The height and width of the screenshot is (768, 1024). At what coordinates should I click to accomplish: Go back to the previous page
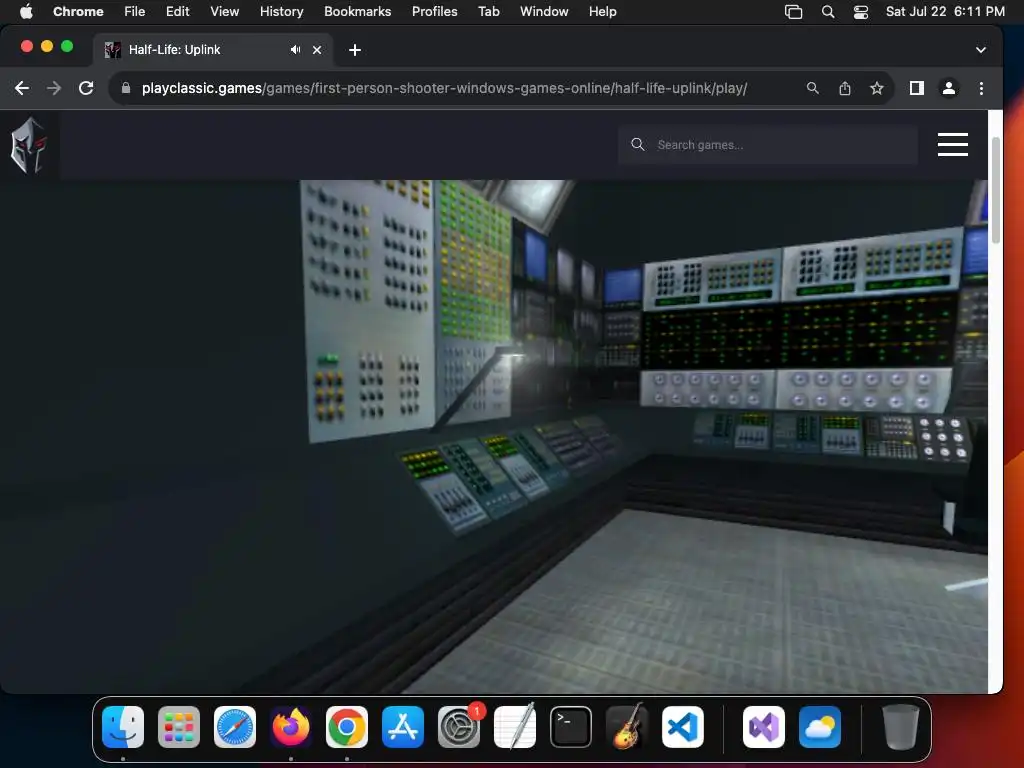(x=22, y=88)
